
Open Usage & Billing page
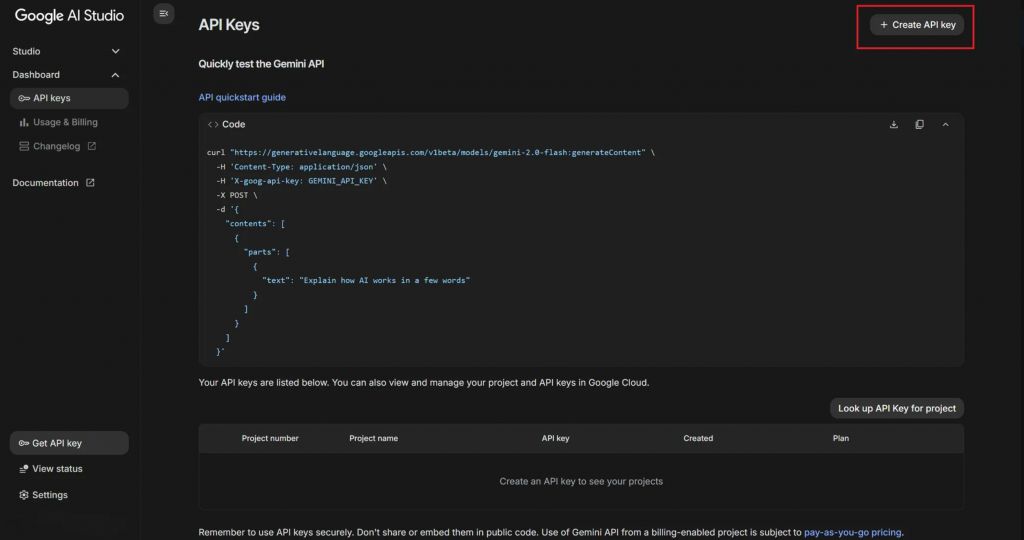(65, 122)
